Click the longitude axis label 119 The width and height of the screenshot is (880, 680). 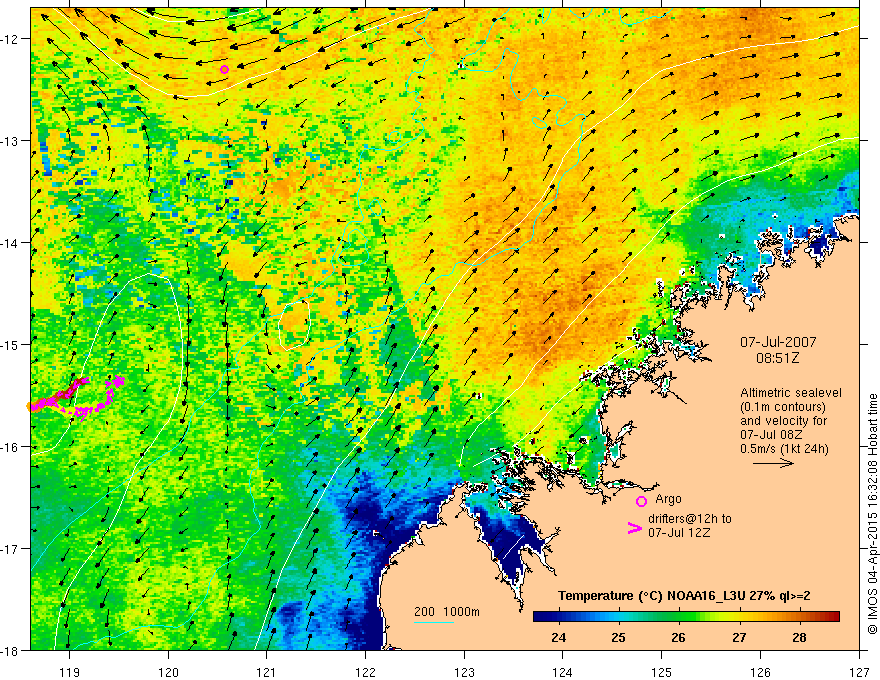pos(70,672)
